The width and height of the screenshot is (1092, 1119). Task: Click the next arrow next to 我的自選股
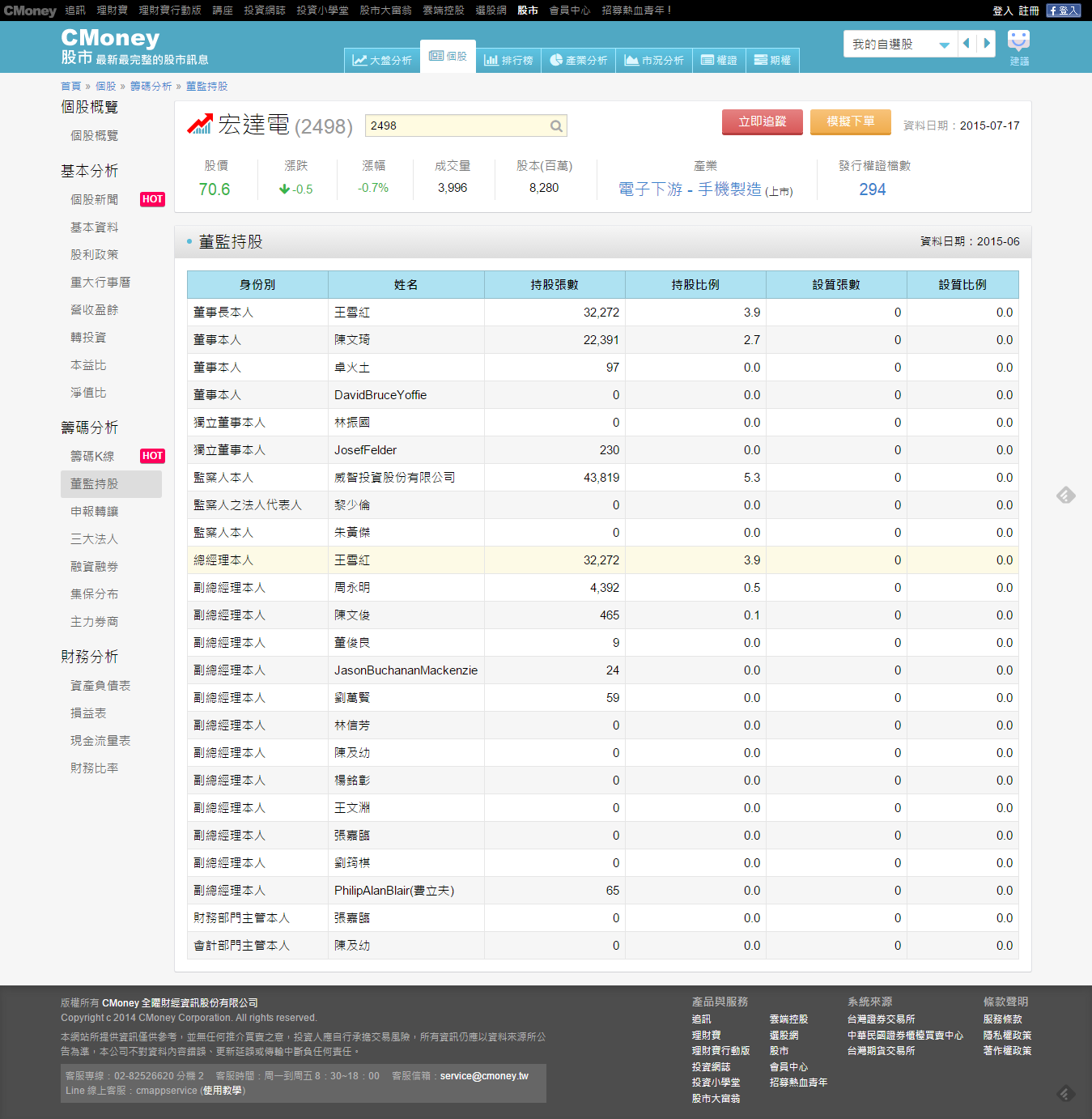986,44
